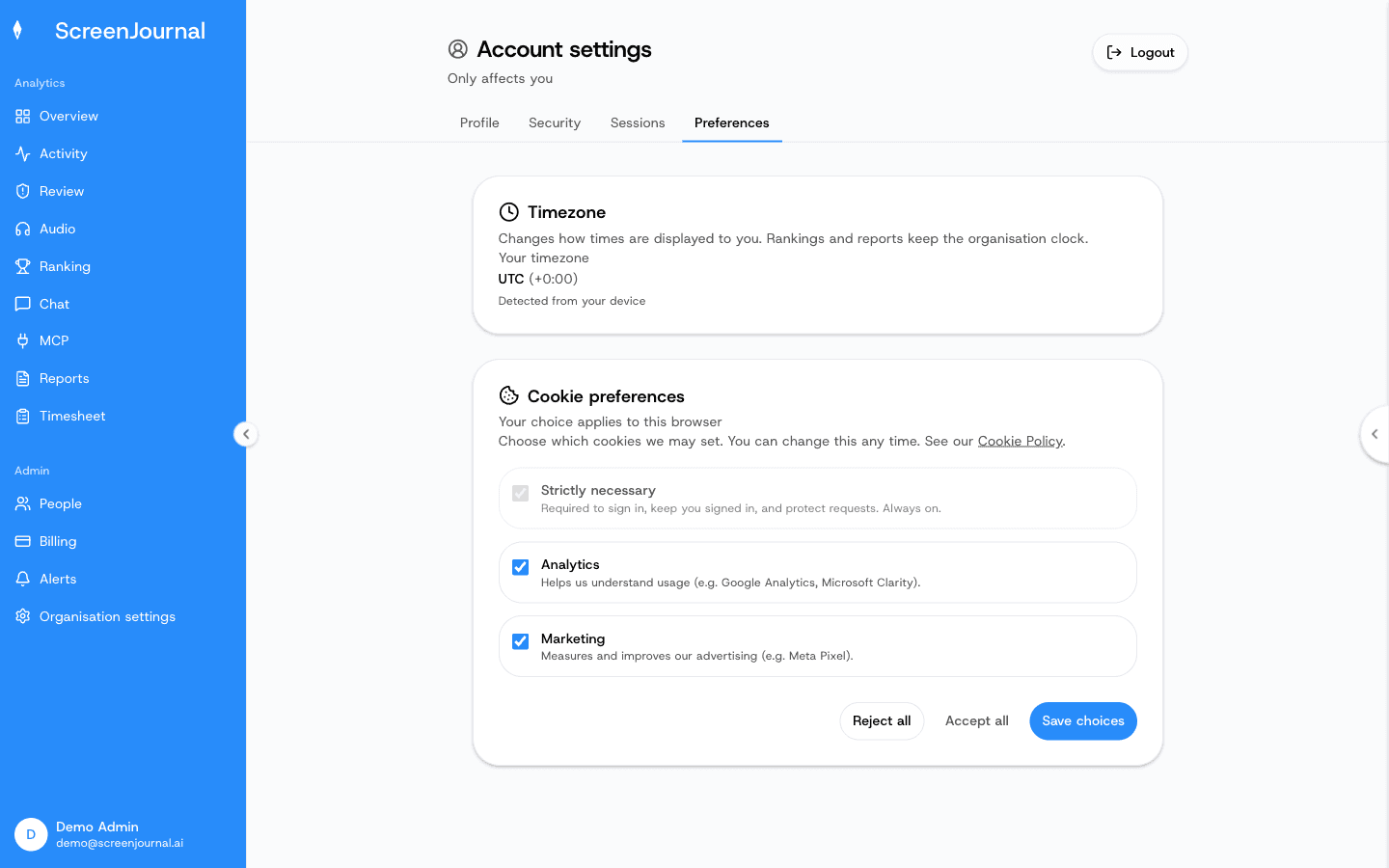Click the Timezone clock icon
The image size is (1389, 868).
509,212
